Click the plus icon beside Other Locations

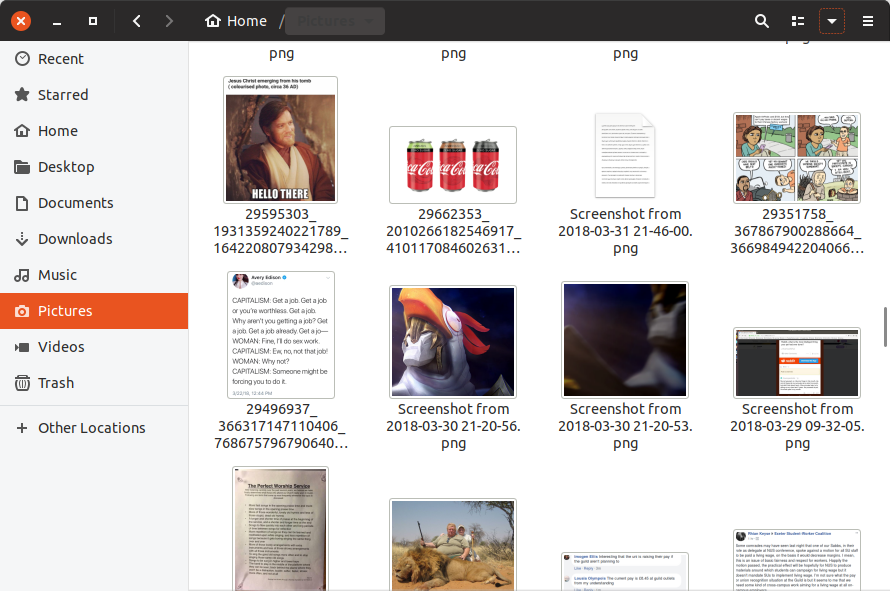(22, 427)
